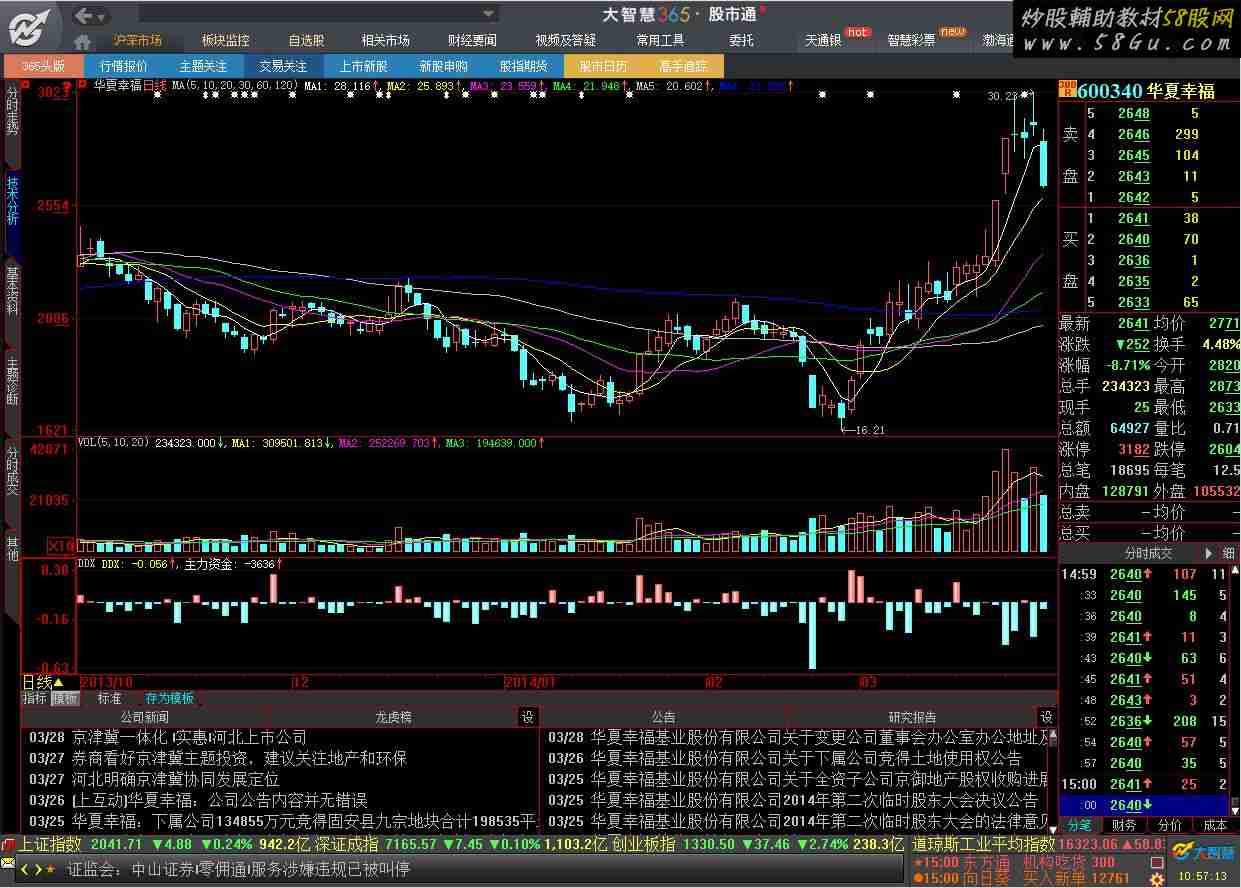
Task: Open the 相关市场 menu
Action: pyautogui.click(x=385, y=41)
